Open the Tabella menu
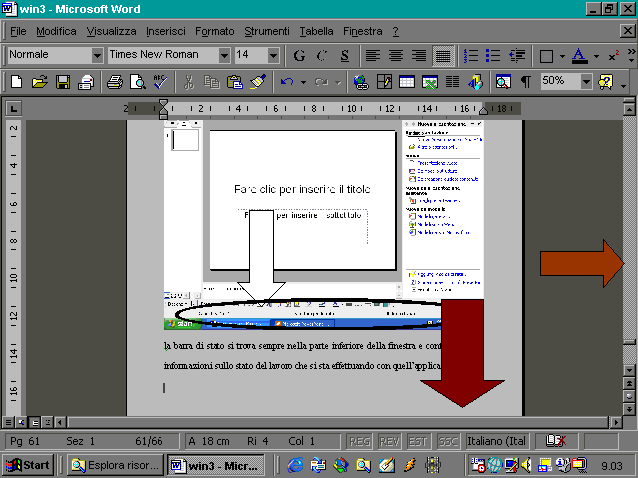The height and width of the screenshot is (478, 638). click(316, 31)
